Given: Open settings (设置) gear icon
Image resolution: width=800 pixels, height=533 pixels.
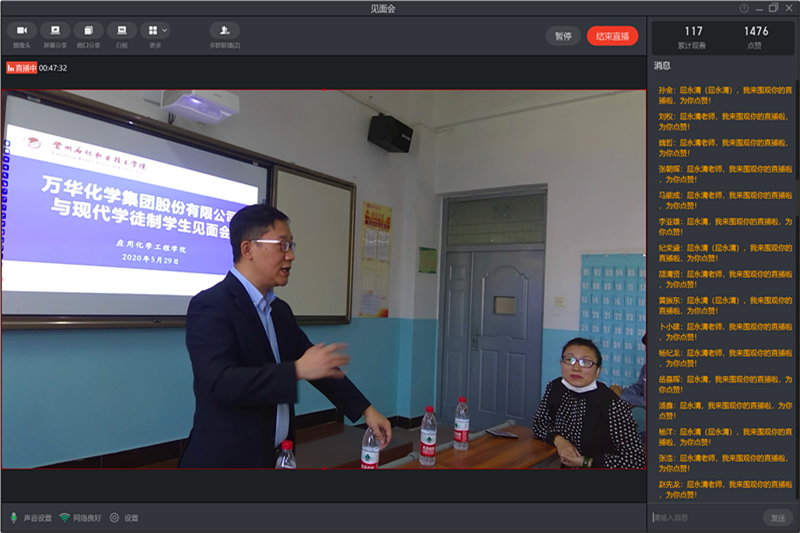Looking at the screenshot, I should (x=115, y=518).
